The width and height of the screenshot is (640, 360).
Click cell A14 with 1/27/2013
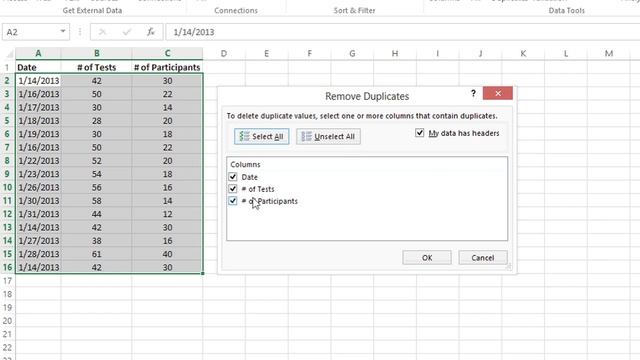tap(38, 241)
